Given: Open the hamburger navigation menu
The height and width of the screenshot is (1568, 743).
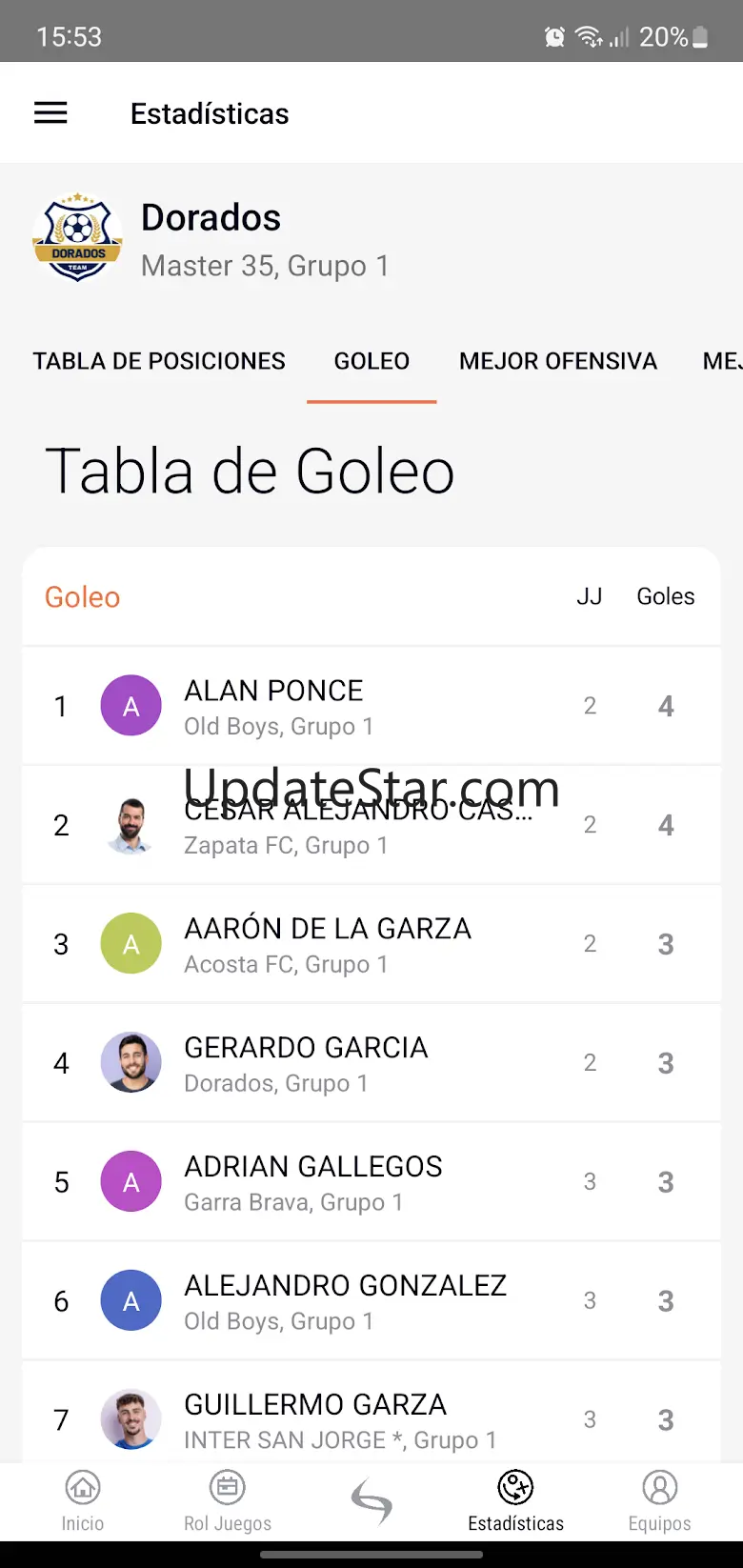Looking at the screenshot, I should pos(50,113).
